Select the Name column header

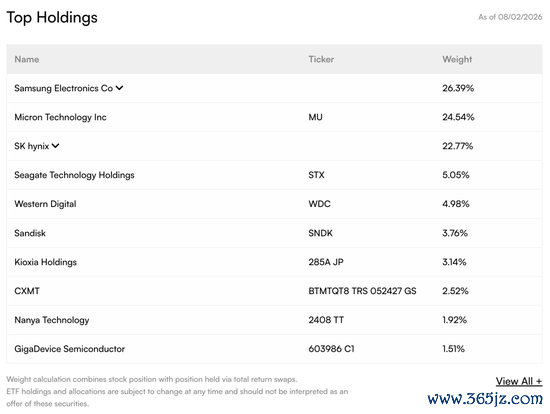tap(27, 59)
